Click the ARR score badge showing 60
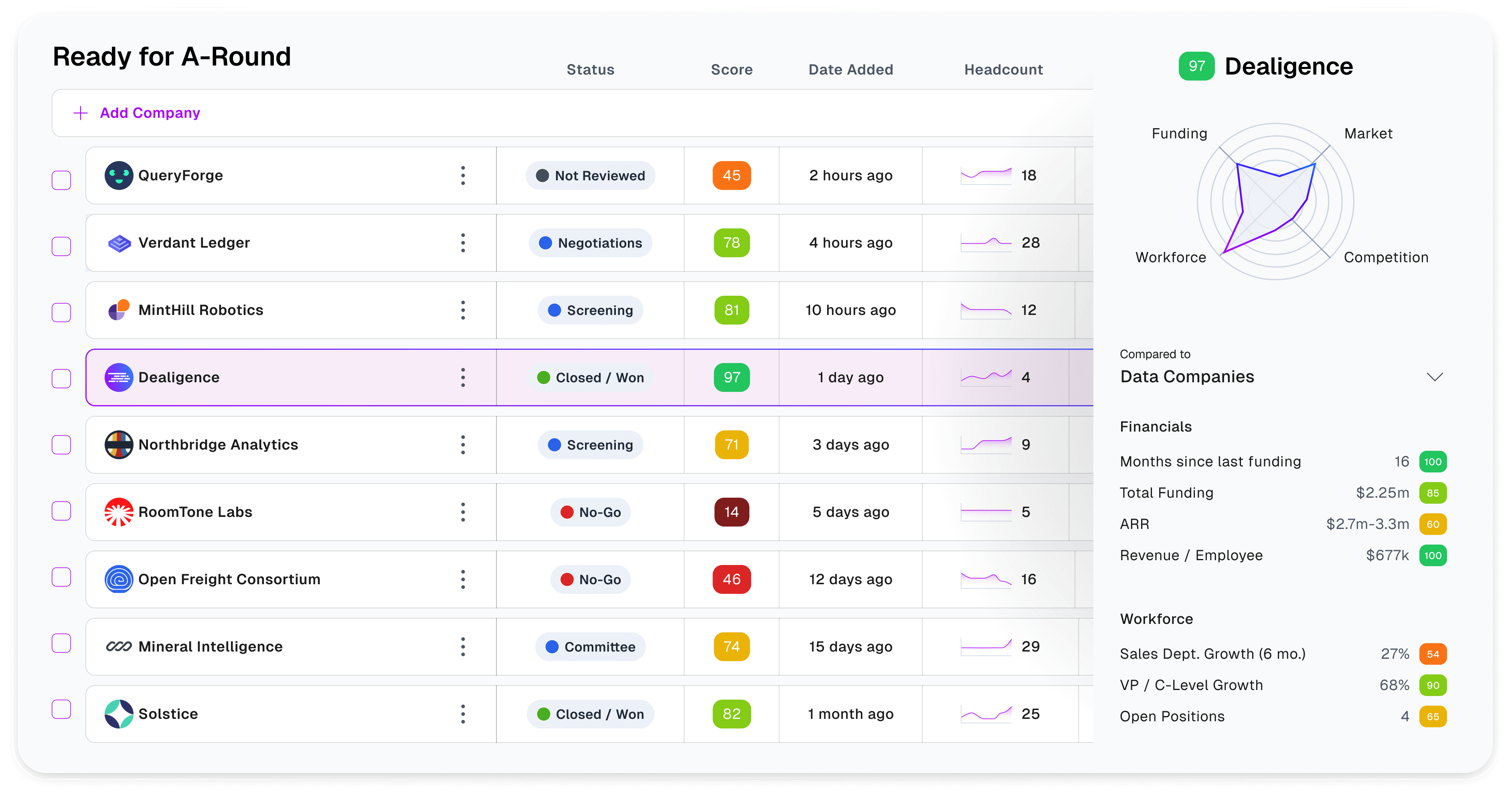The image size is (1512, 797). [x=1433, y=524]
